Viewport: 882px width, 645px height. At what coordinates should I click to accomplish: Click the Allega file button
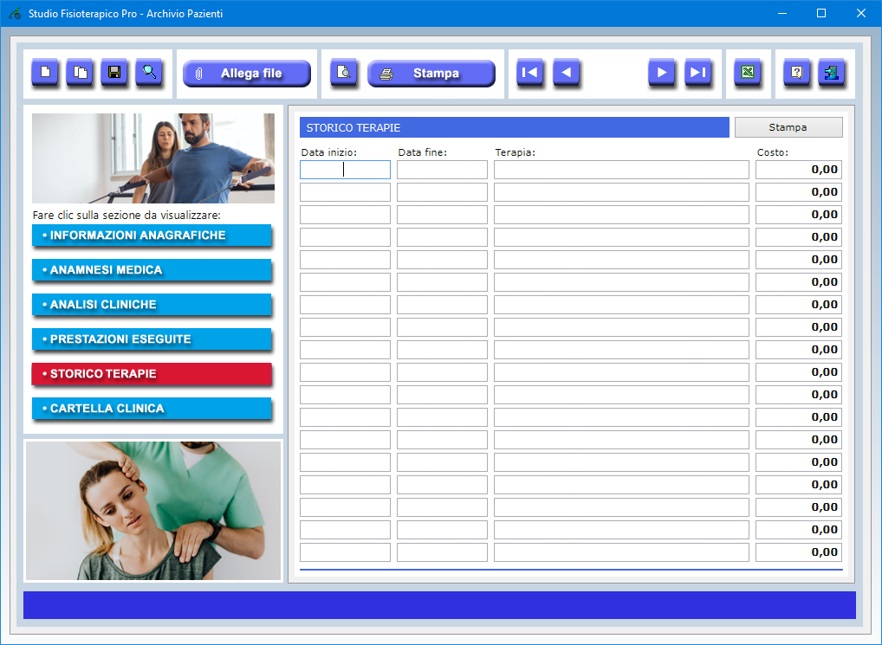pos(247,73)
